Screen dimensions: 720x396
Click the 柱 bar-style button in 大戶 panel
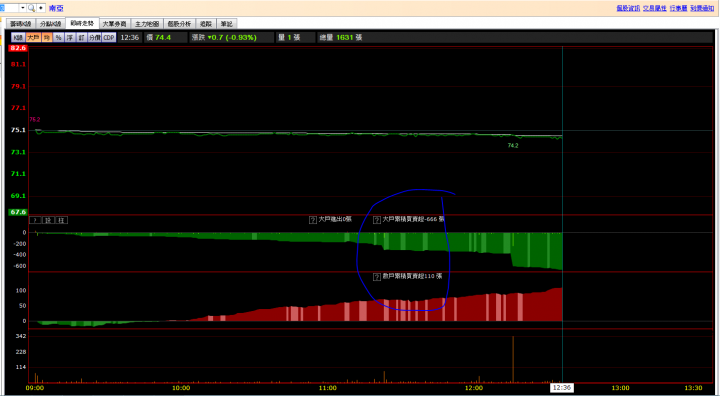pos(61,221)
